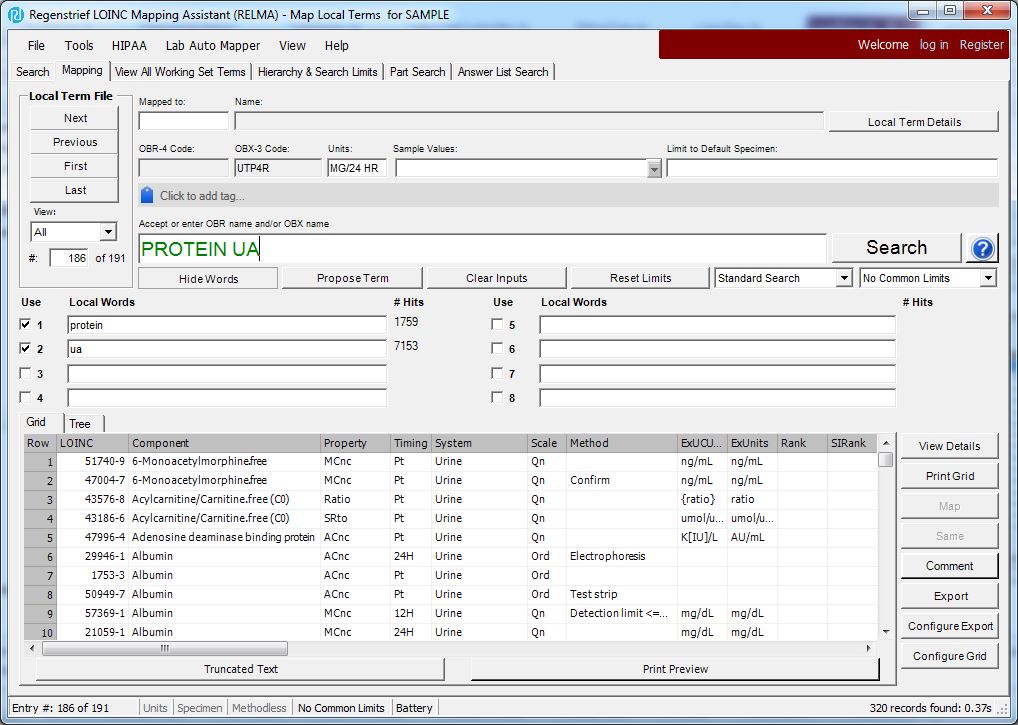1018x725 pixels.
Task: Jump to Last local term
Action: point(75,190)
